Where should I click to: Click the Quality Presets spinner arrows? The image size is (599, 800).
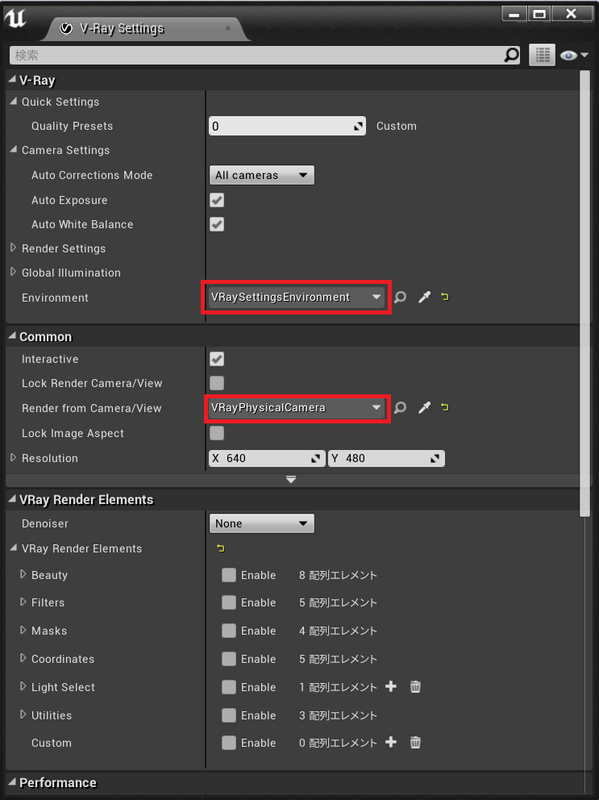[x=359, y=126]
